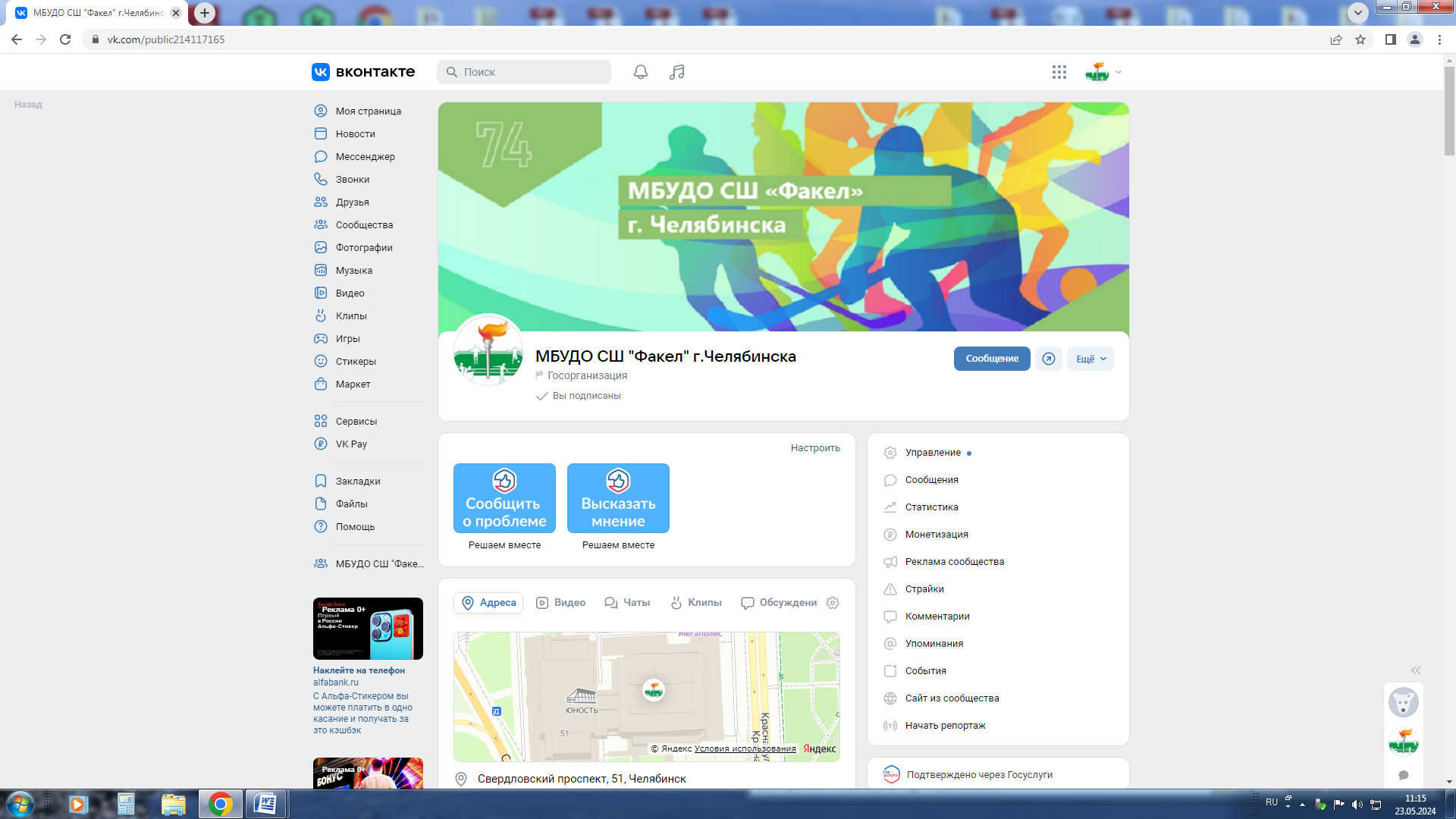Open Управление community settings

(x=933, y=453)
